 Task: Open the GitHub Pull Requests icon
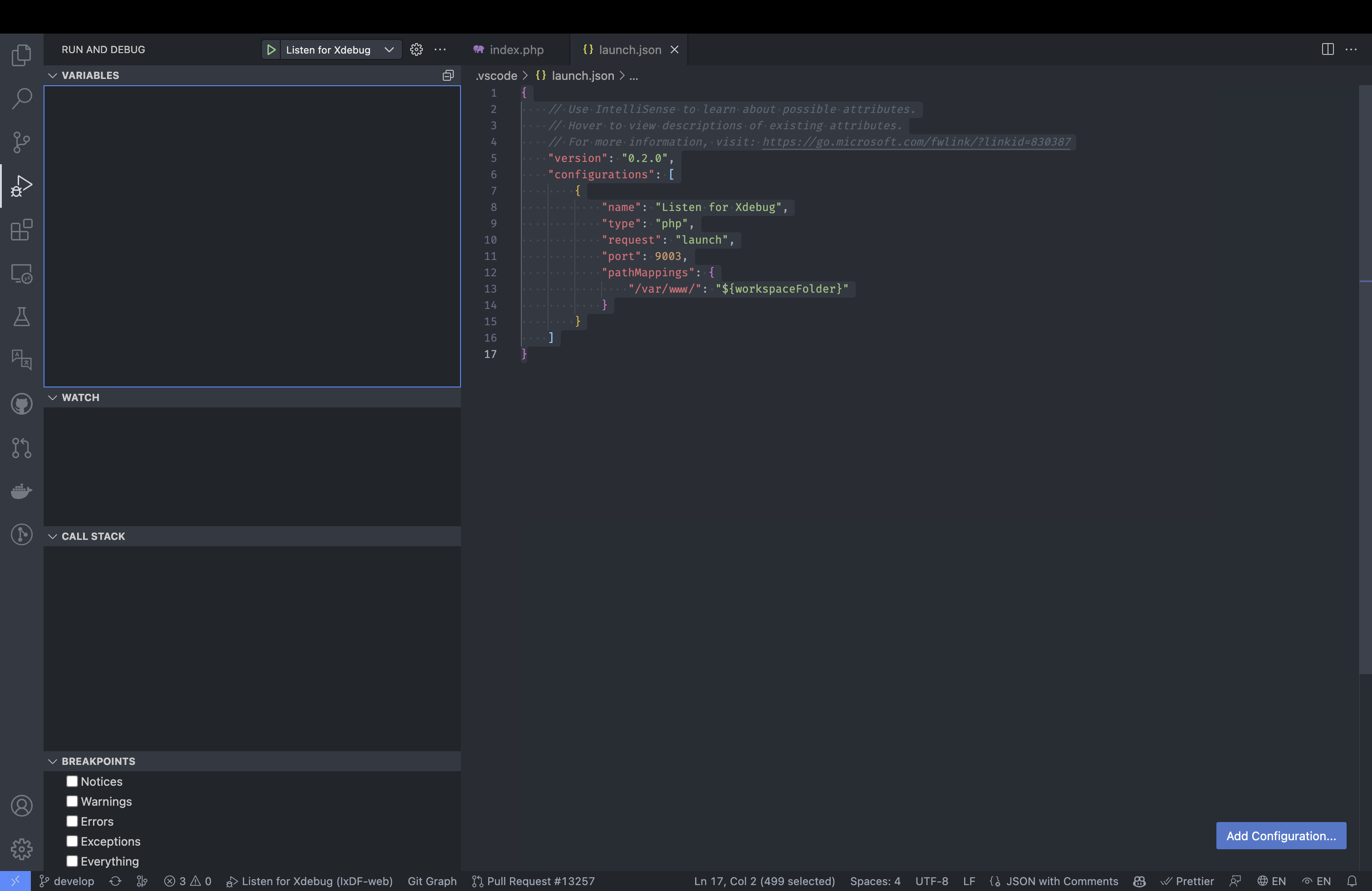tap(21, 448)
